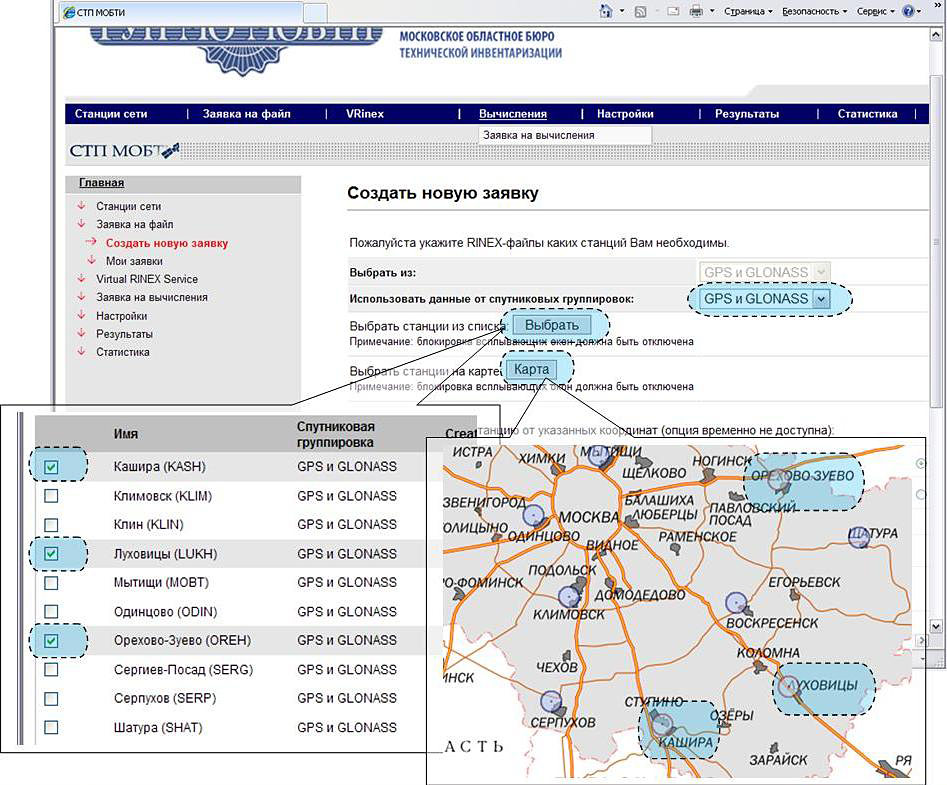Click the Спутниковая группировка column header

(x=335, y=434)
